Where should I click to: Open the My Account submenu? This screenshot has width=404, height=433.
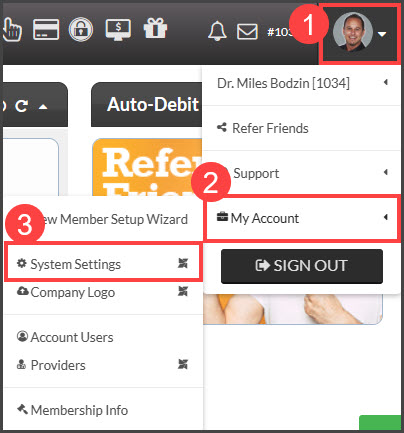(x=301, y=218)
